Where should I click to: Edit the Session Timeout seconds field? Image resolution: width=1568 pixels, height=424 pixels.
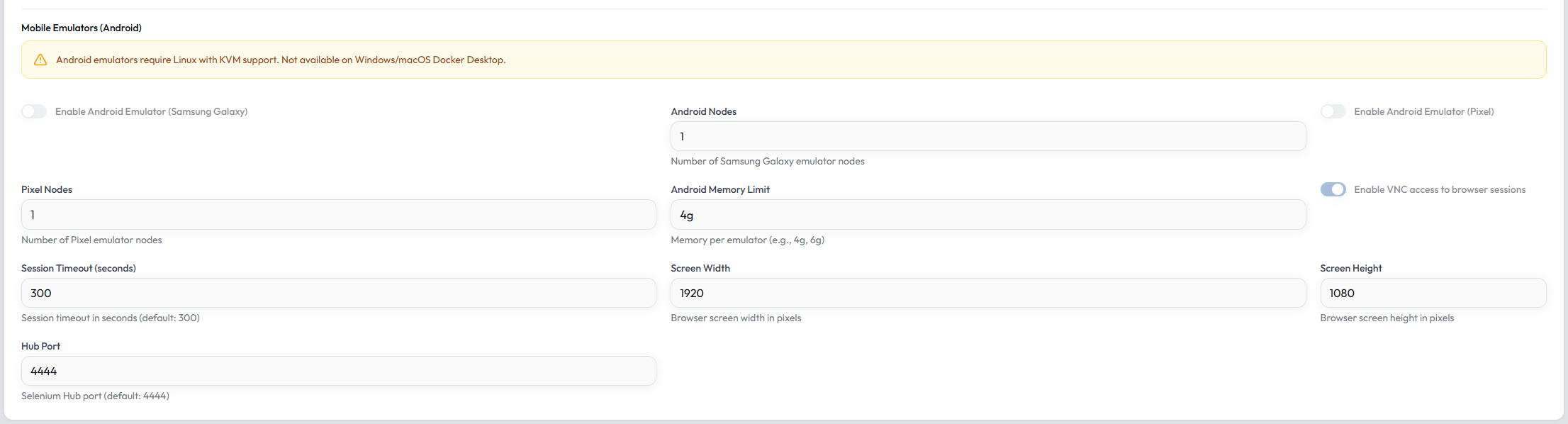pyautogui.click(x=339, y=293)
